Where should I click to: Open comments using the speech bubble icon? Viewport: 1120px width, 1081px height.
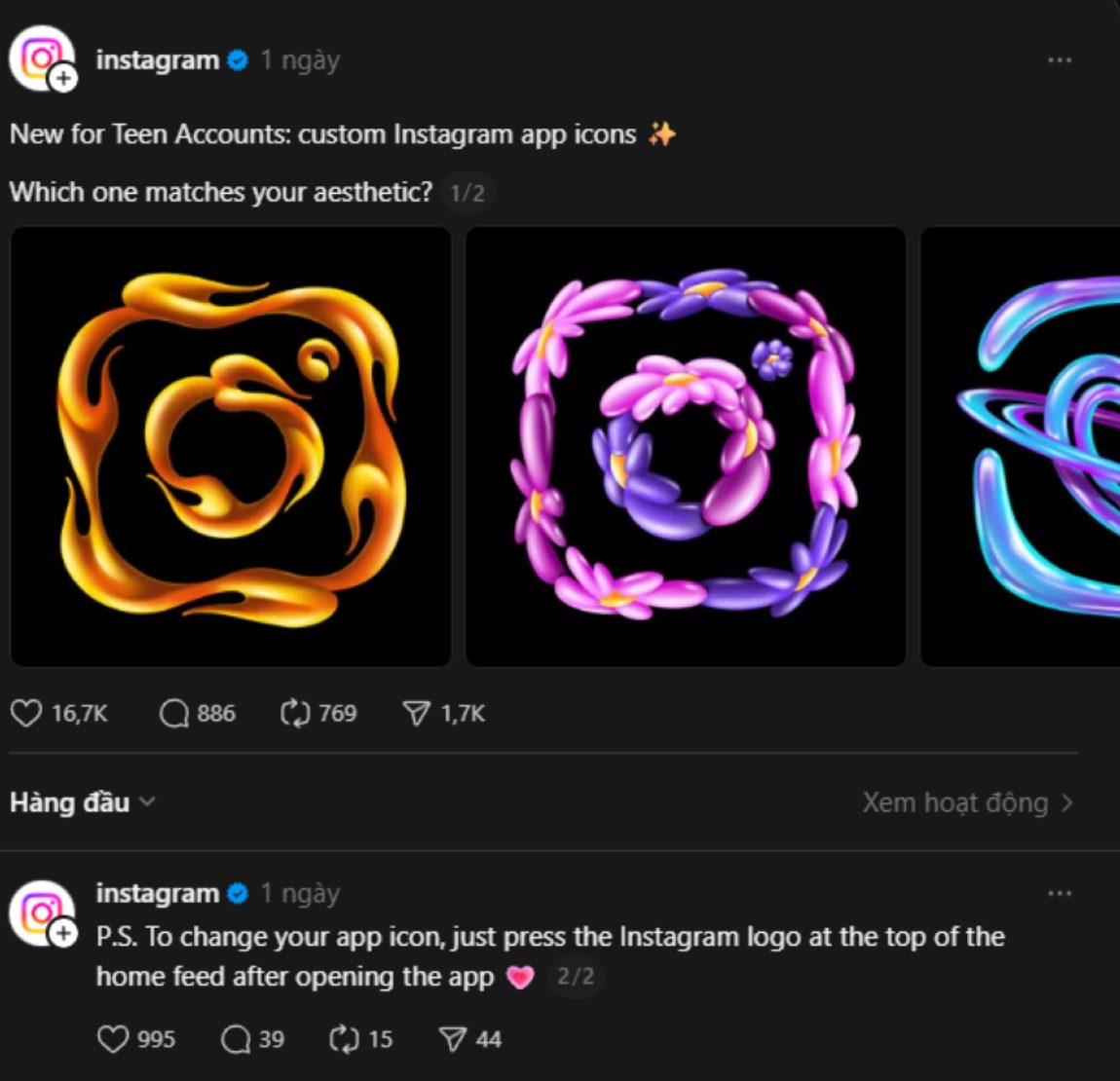tap(175, 713)
